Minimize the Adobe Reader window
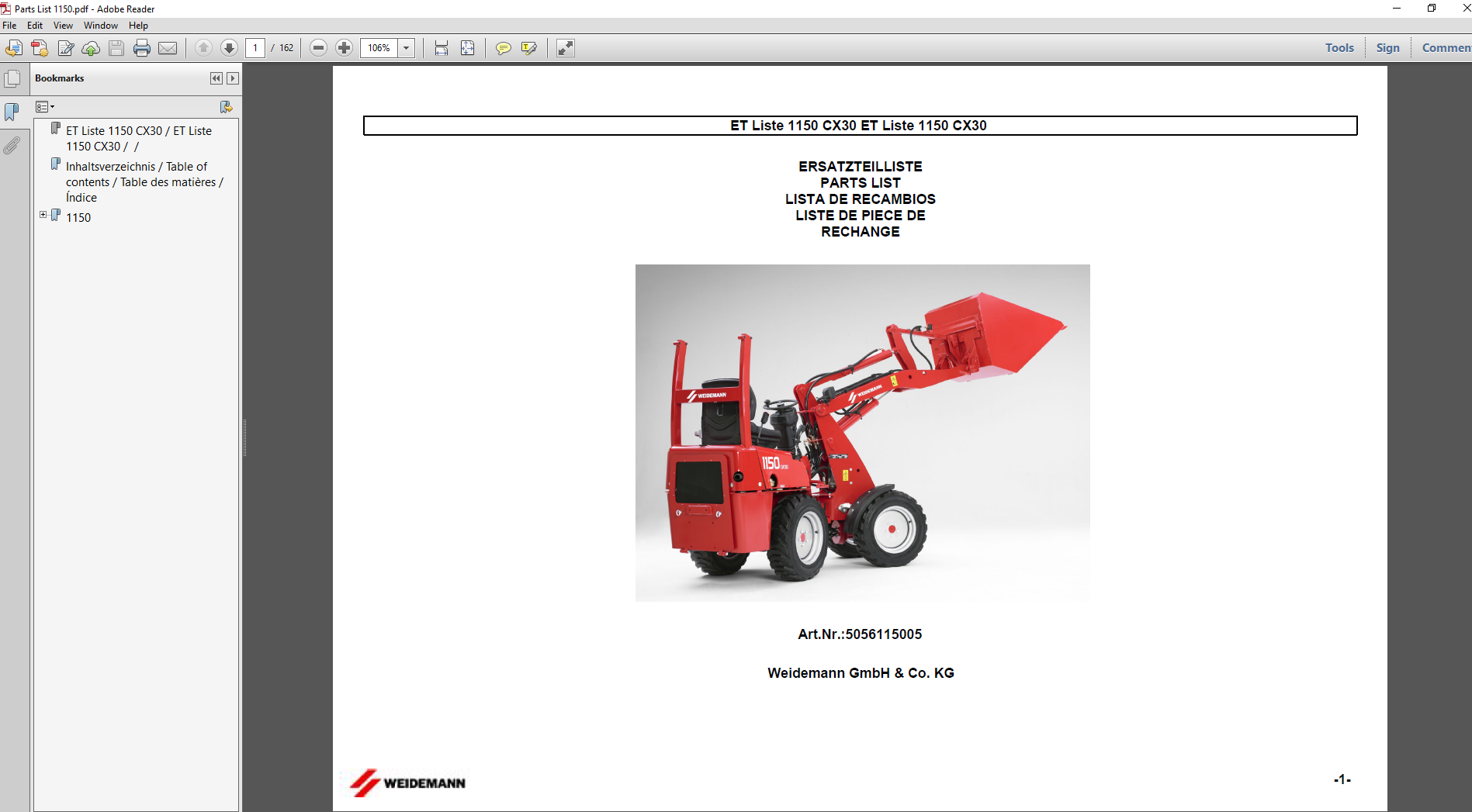 point(1397,9)
